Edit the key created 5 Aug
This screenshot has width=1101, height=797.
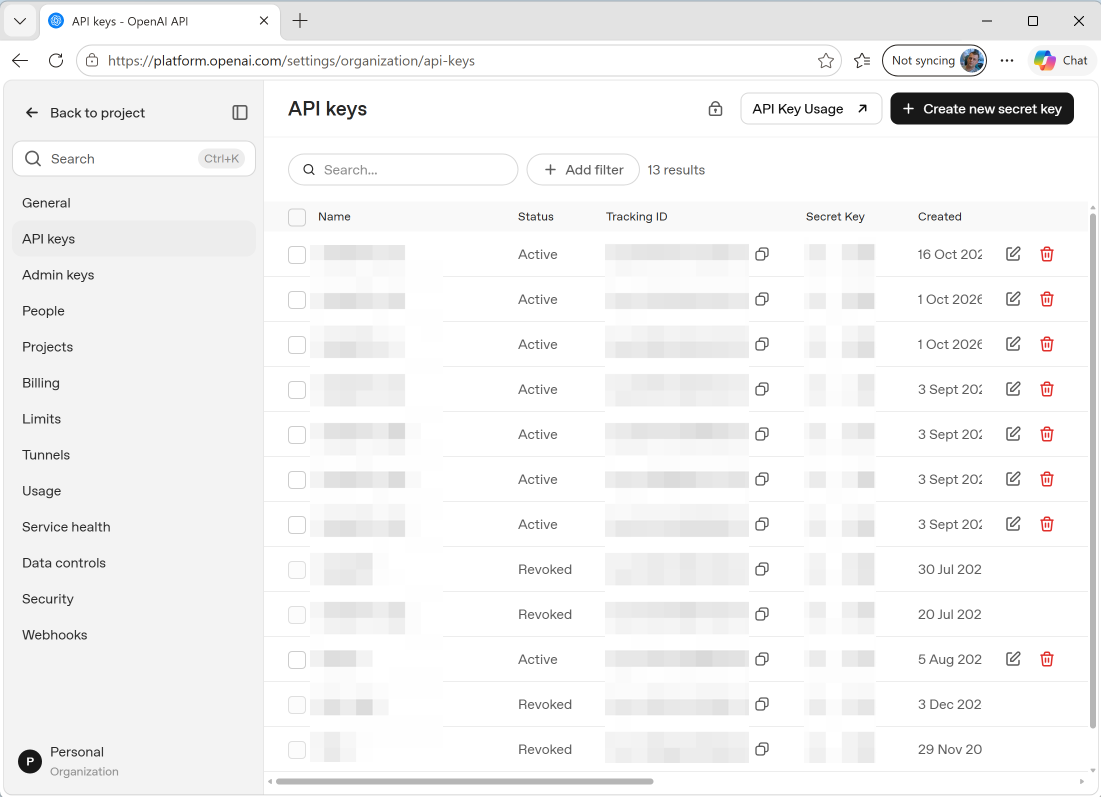pos(1013,659)
